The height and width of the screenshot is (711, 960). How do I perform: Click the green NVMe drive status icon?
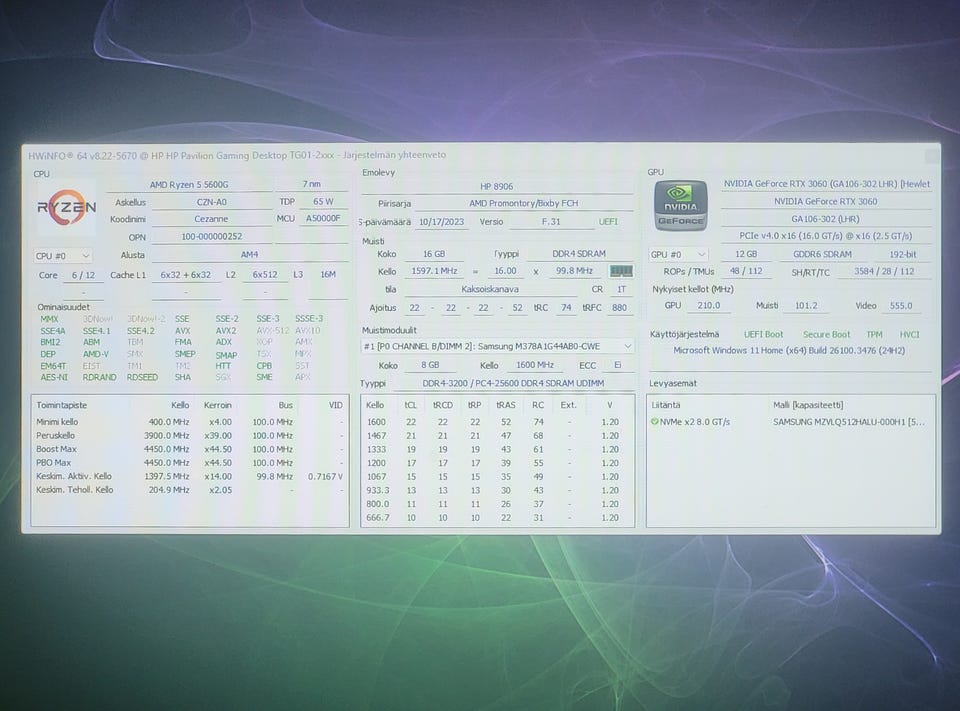tap(654, 422)
